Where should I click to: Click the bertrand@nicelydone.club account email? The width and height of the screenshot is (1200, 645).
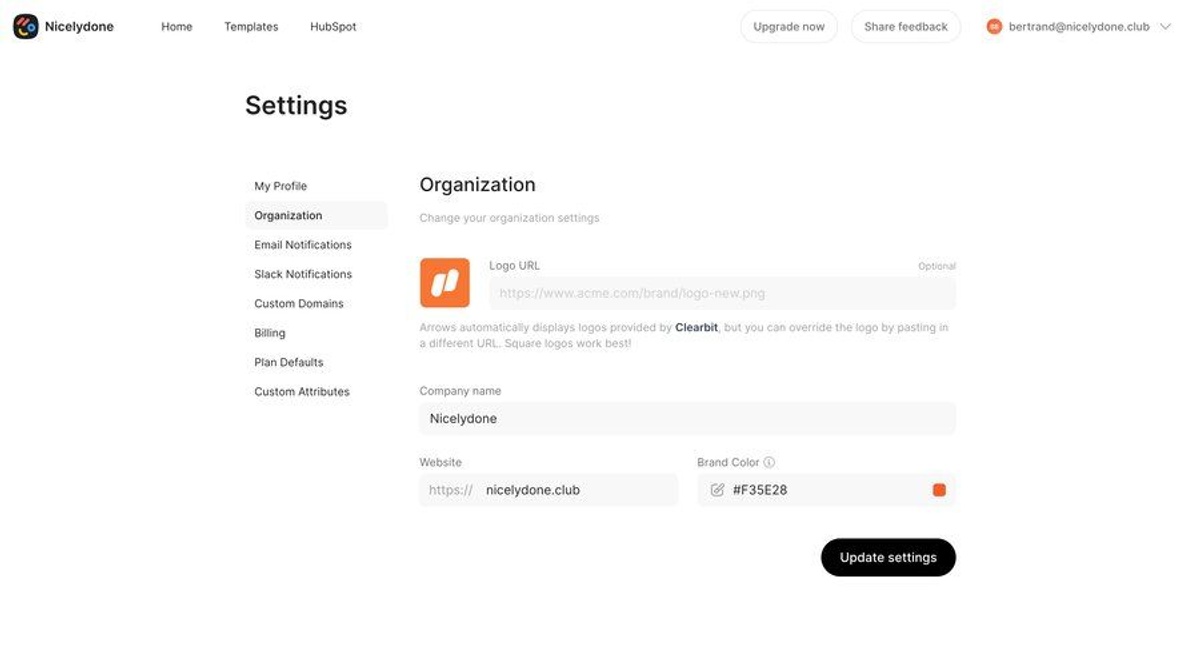point(1079,27)
